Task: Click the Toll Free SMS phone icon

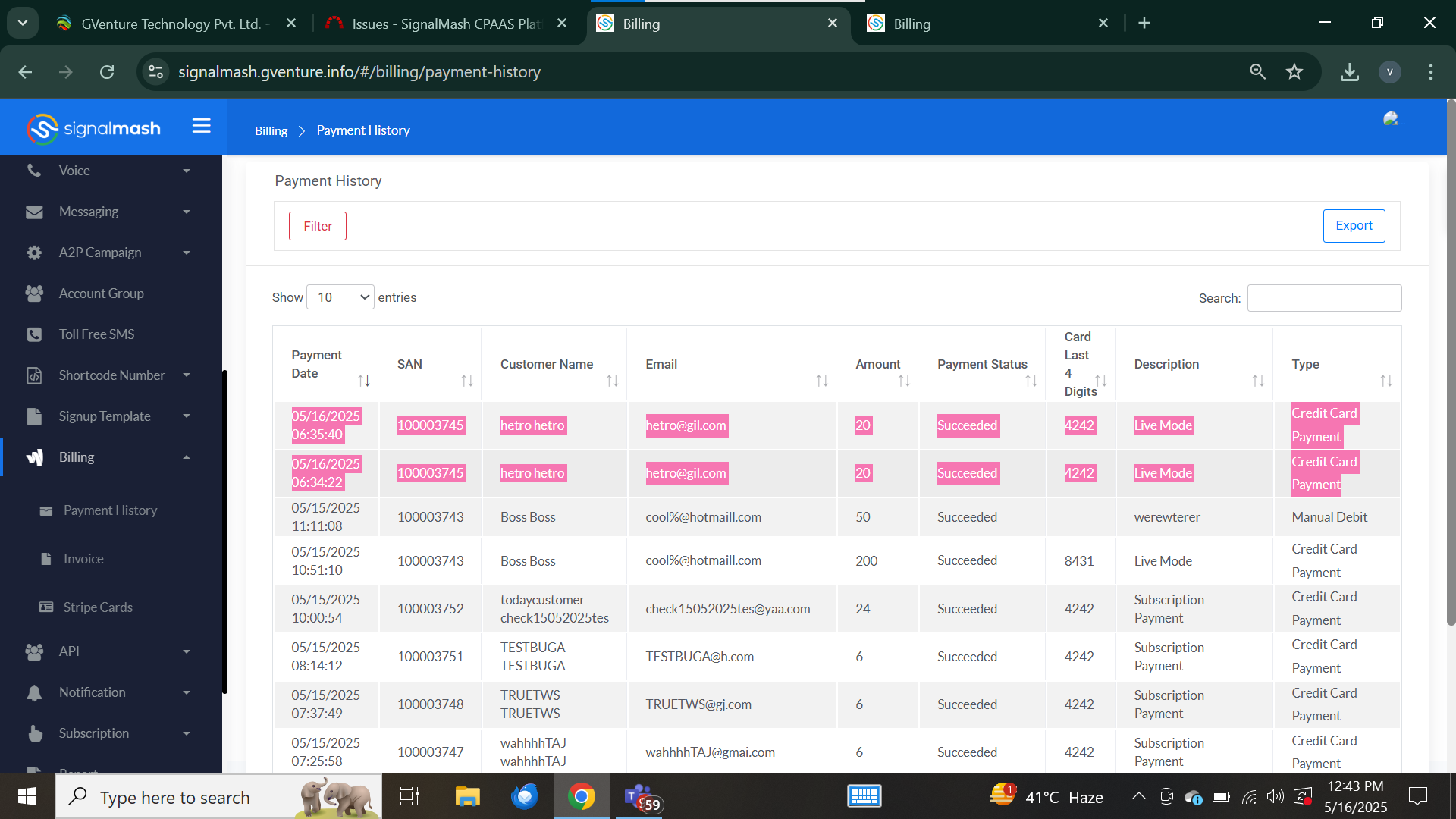Action: coord(34,334)
